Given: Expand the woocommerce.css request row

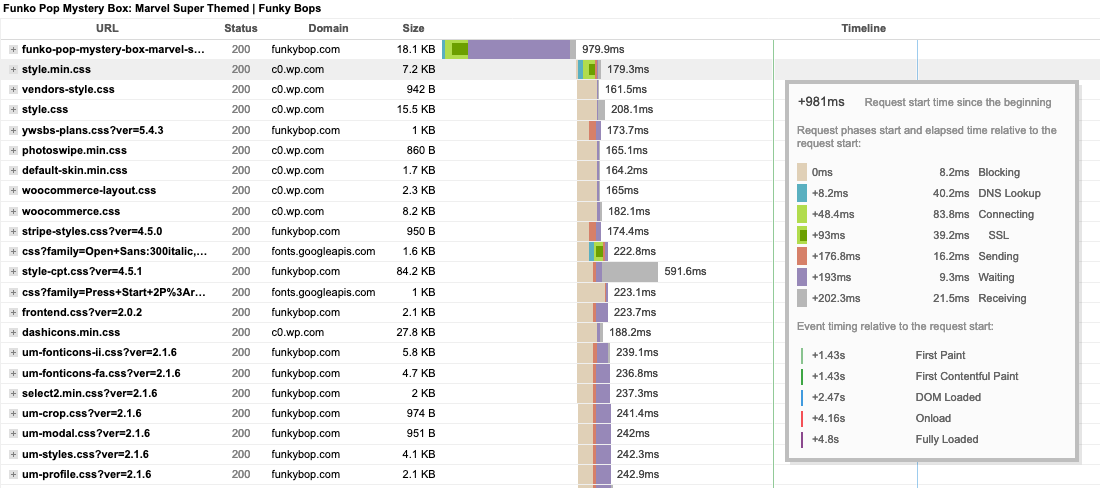Looking at the screenshot, I should coord(13,211).
